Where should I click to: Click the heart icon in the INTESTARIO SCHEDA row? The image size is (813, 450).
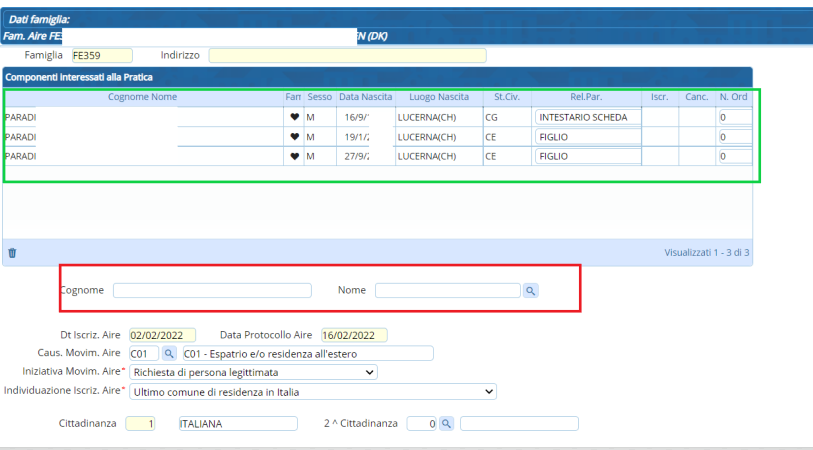point(294,117)
